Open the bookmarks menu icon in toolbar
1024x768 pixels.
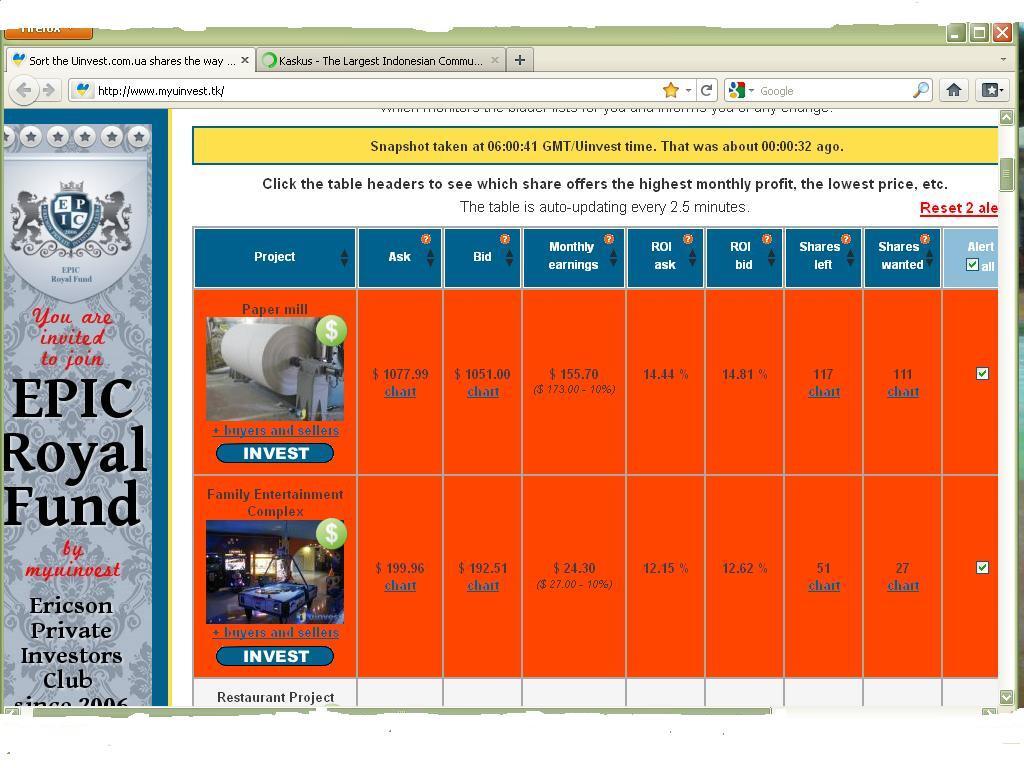pyautogui.click(x=991, y=90)
